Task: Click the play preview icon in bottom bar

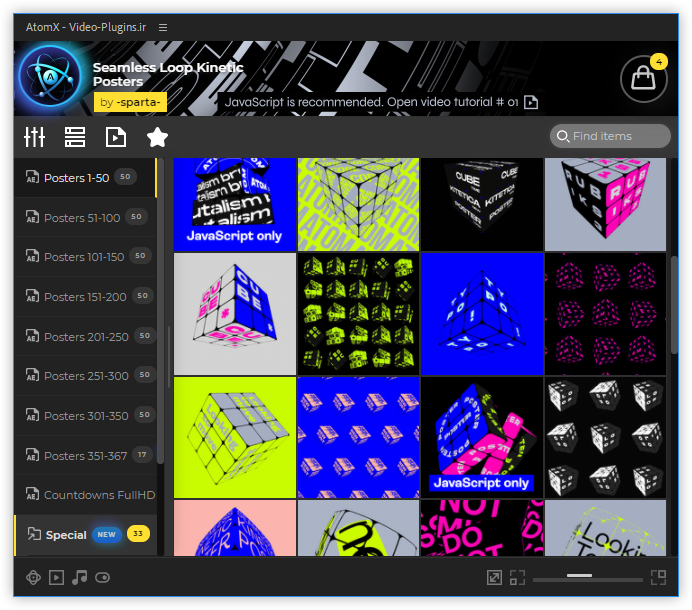Action: point(56,577)
